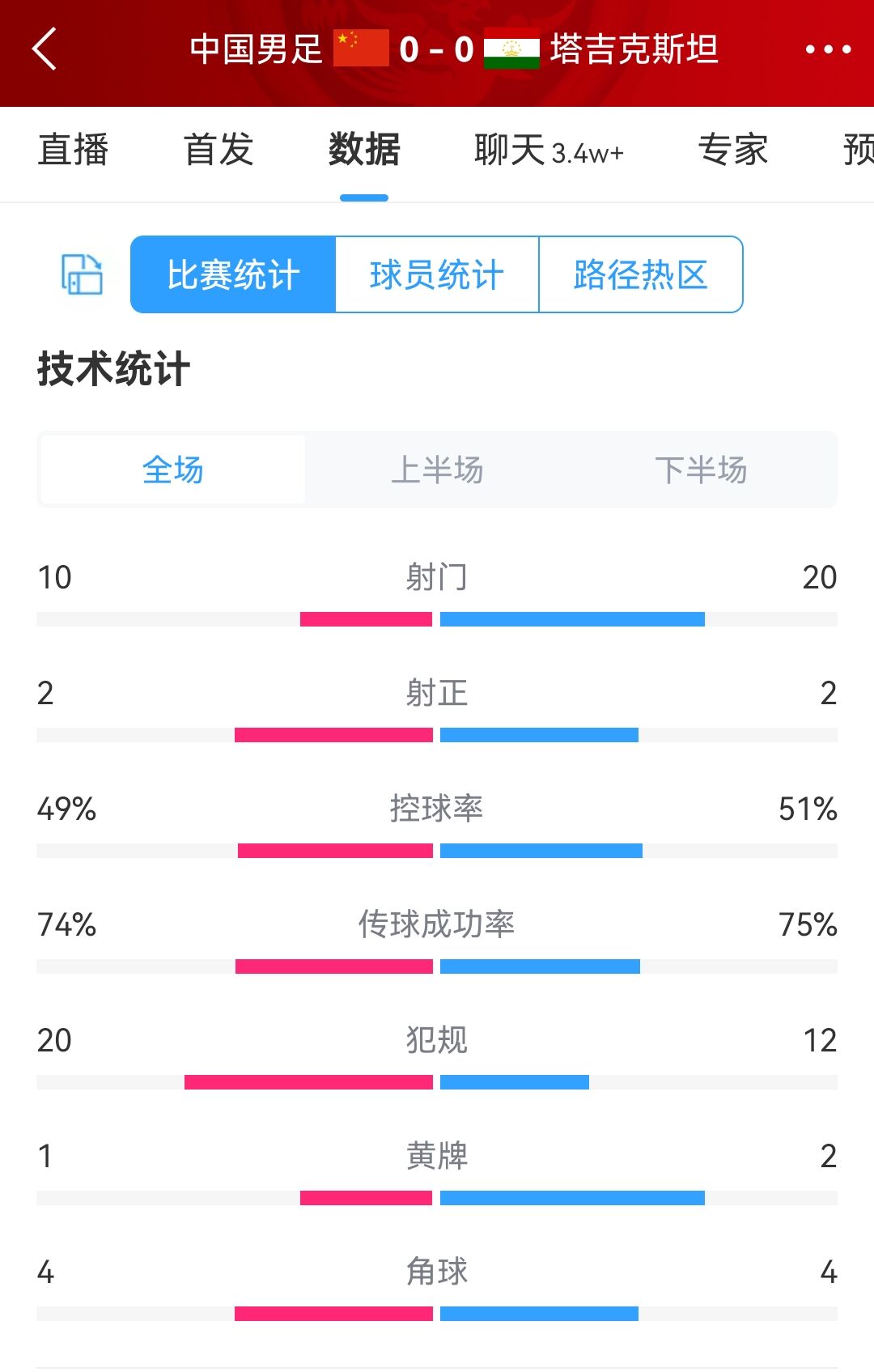This screenshot has height=1372, width=874.
Task: Select the 比赛统计 segment
Action: point(233,274)
